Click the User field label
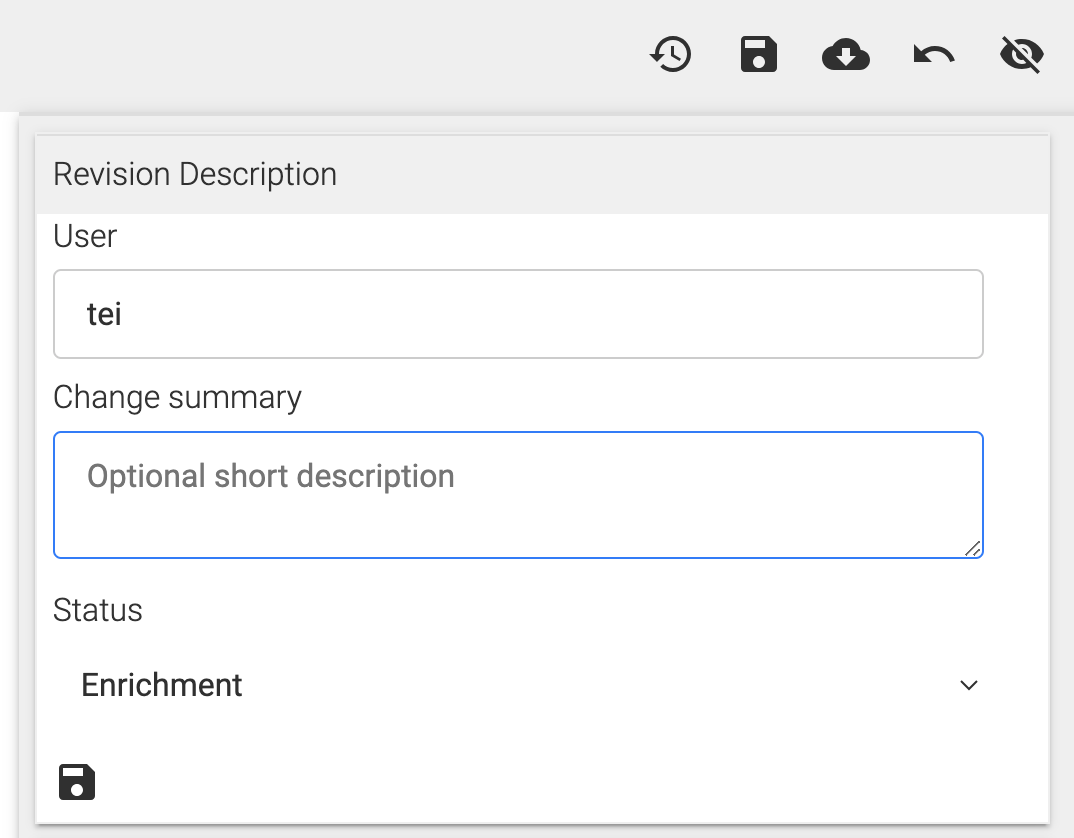This screenshot has width=1074, height=838. coord(85,236)
